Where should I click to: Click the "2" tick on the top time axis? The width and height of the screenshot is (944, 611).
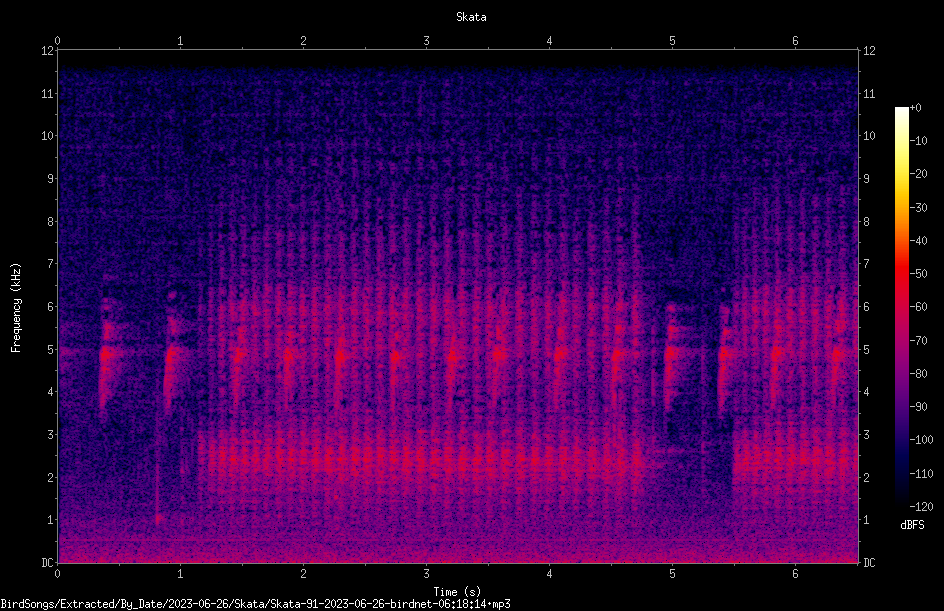303,41
